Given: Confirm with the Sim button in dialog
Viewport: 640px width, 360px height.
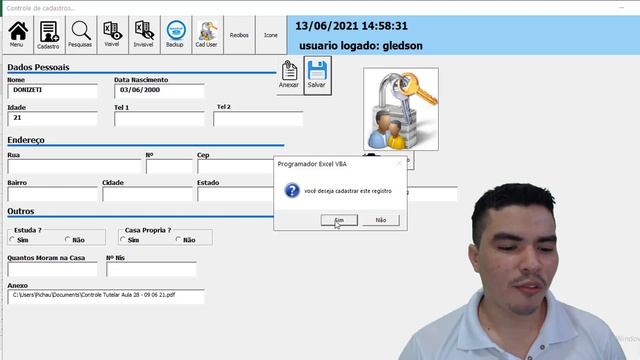Looking at the screenshot, I should pyautogui.click(x=339, y=220).
